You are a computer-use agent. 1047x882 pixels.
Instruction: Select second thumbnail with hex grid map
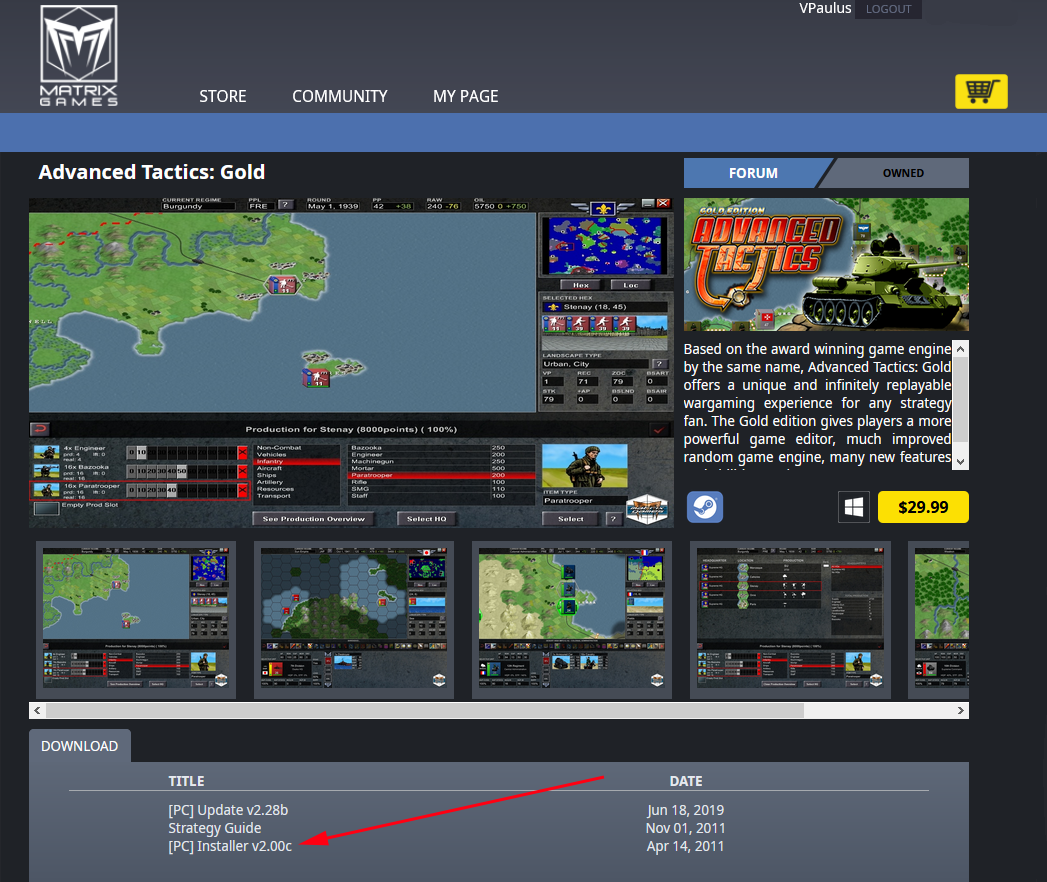pyautogui.click(x=354, y=620)
